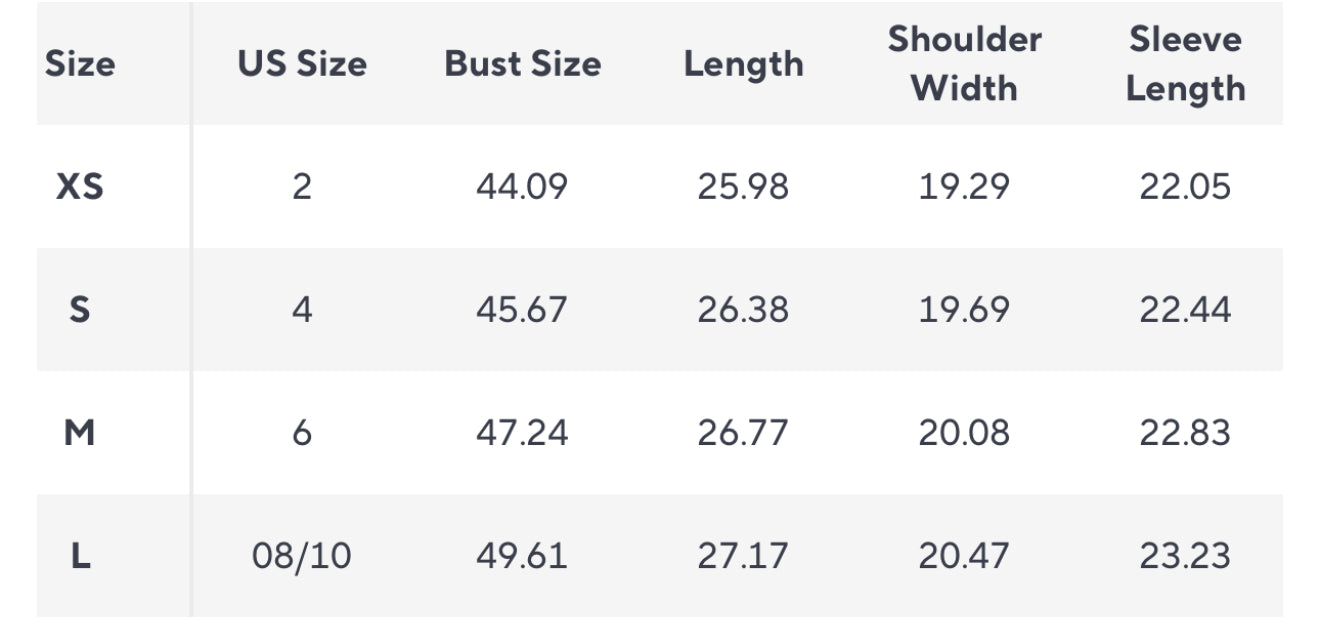Select shoulder width value 19.29

coord(964,187)
